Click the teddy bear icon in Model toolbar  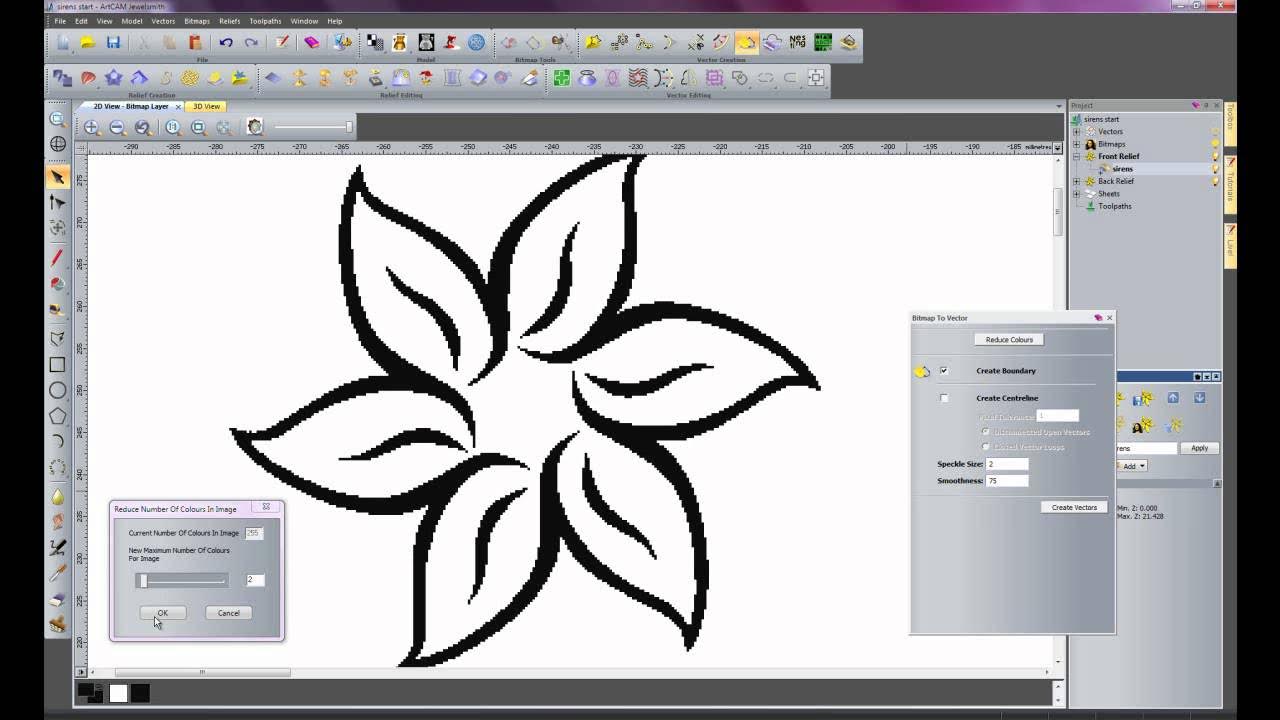[x=400, y=42]
